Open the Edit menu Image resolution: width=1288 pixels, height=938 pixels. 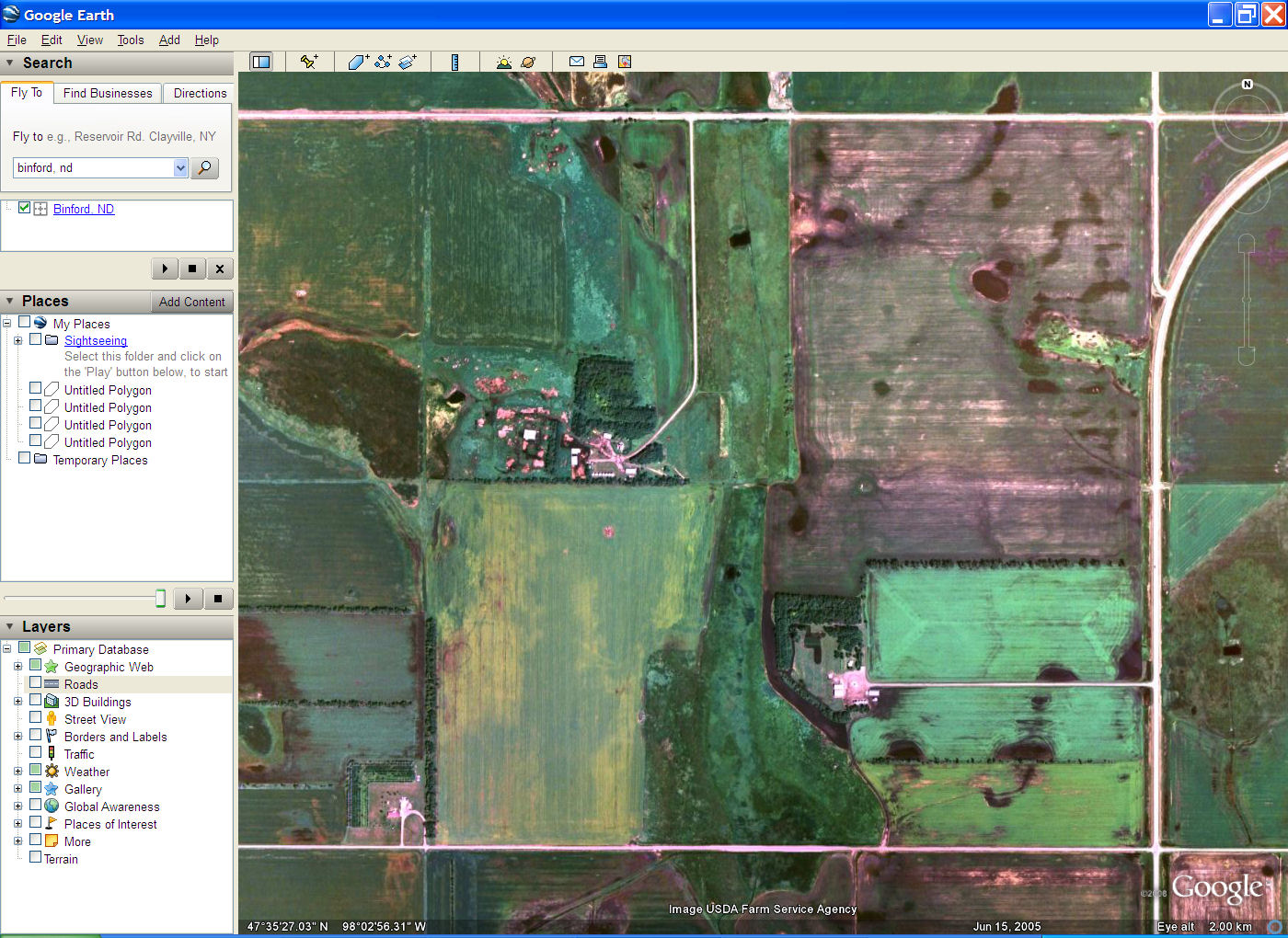tap(52, 40)
